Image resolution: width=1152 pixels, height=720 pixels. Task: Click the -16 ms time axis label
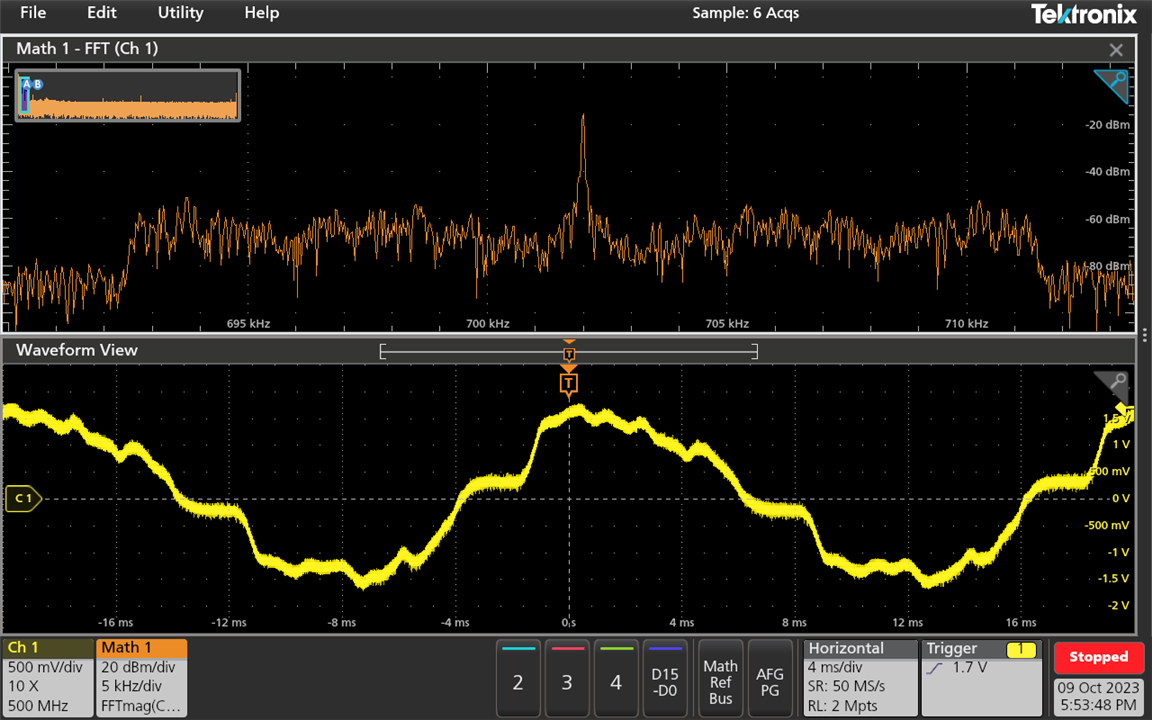116,622
